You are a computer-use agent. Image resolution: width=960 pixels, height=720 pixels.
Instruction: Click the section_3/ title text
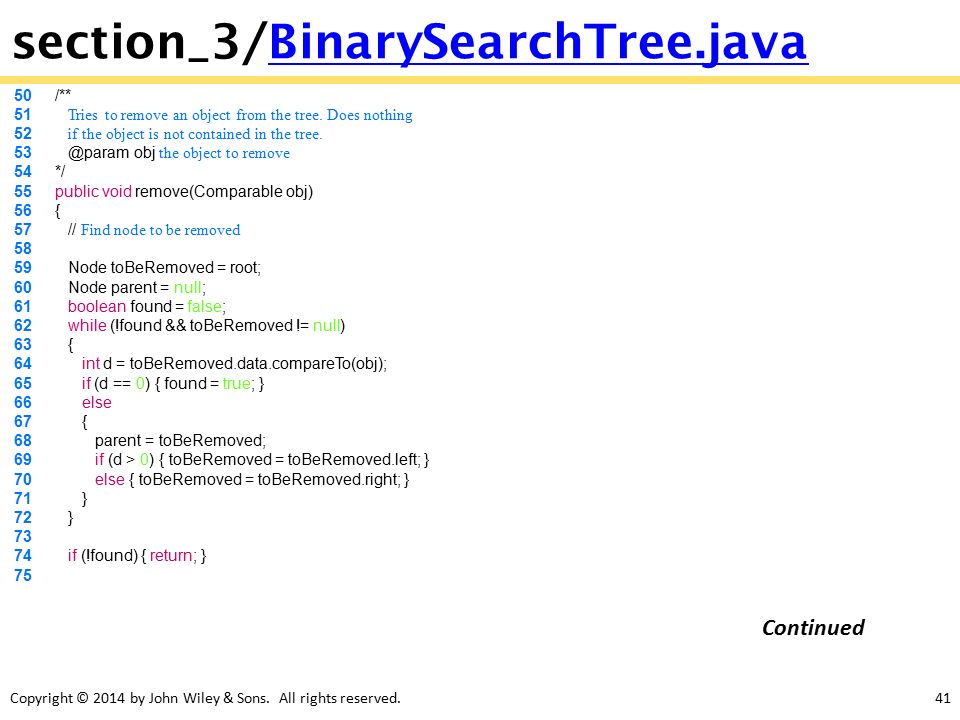coord(140,42)
